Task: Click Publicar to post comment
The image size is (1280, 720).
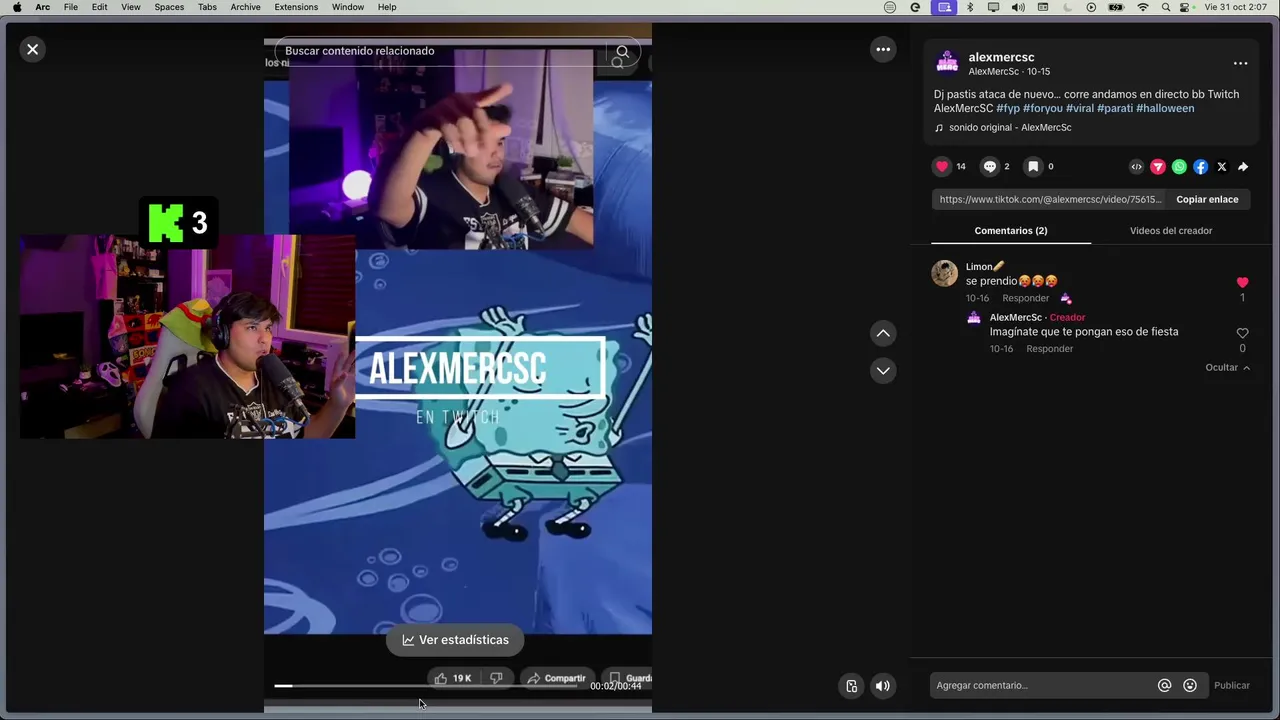Action: click(1232, 686)
